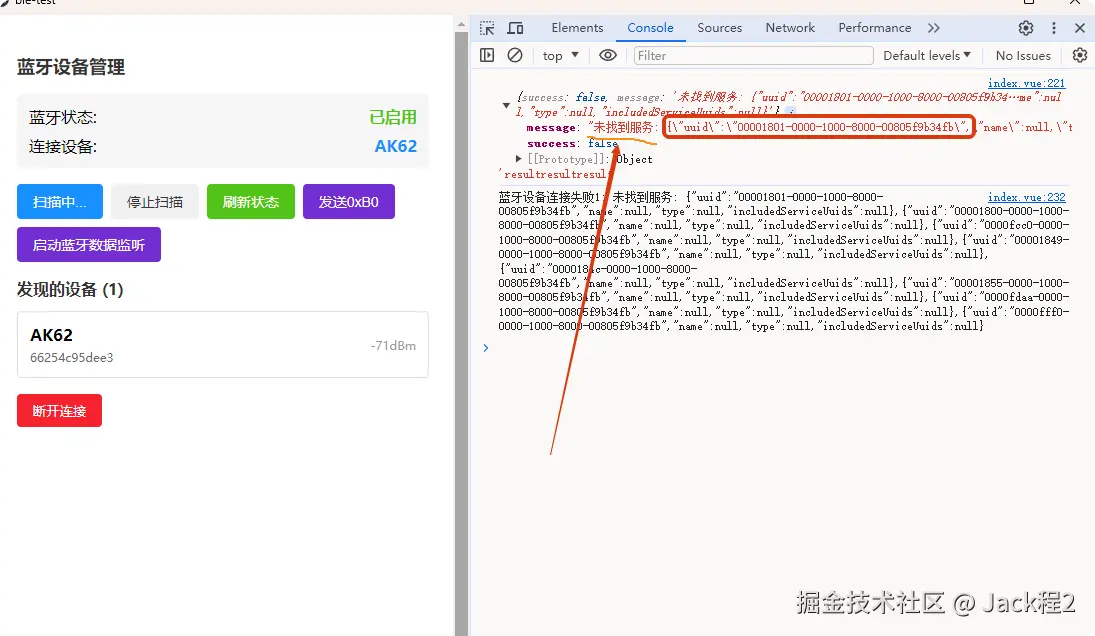Switch to the Sources tab
This screenshot has height=636, width=1095.
coord(719,28)
